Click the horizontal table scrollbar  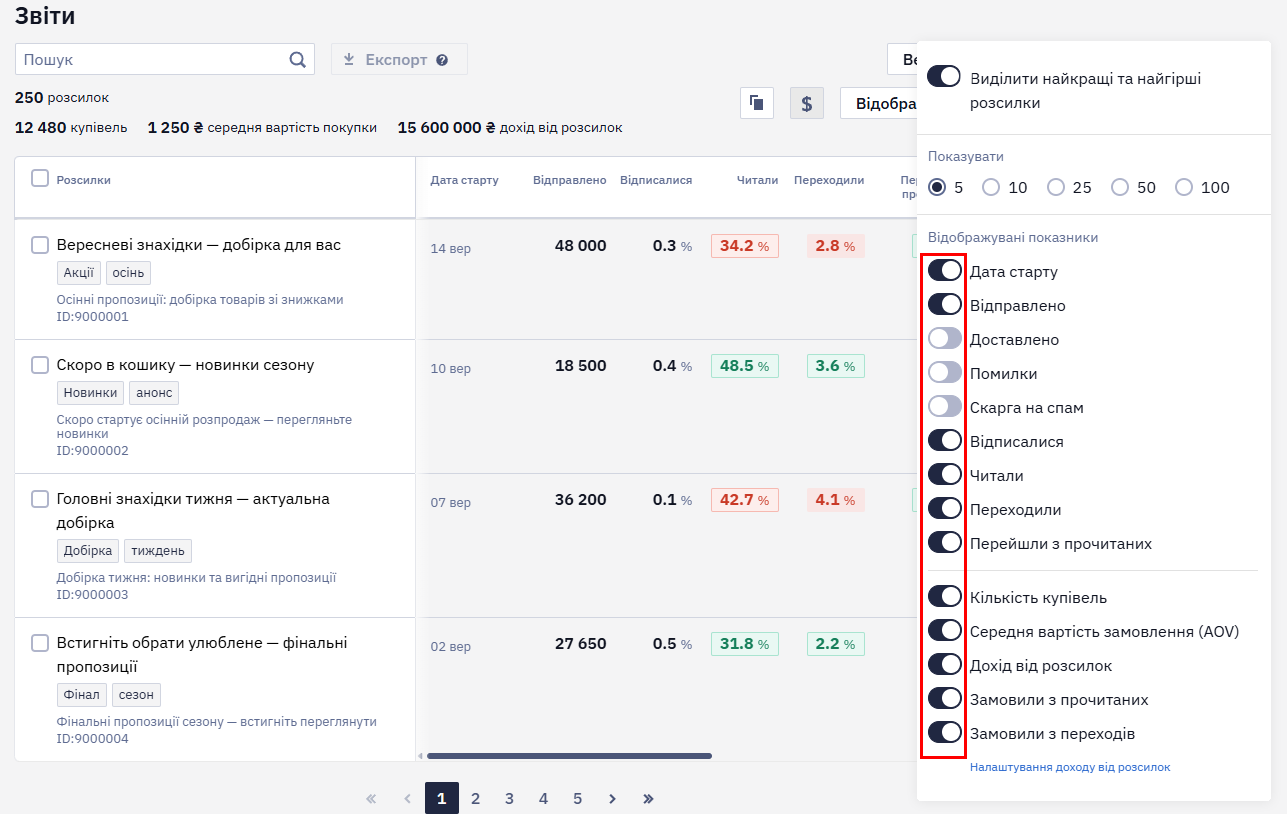tap(569, 756)
